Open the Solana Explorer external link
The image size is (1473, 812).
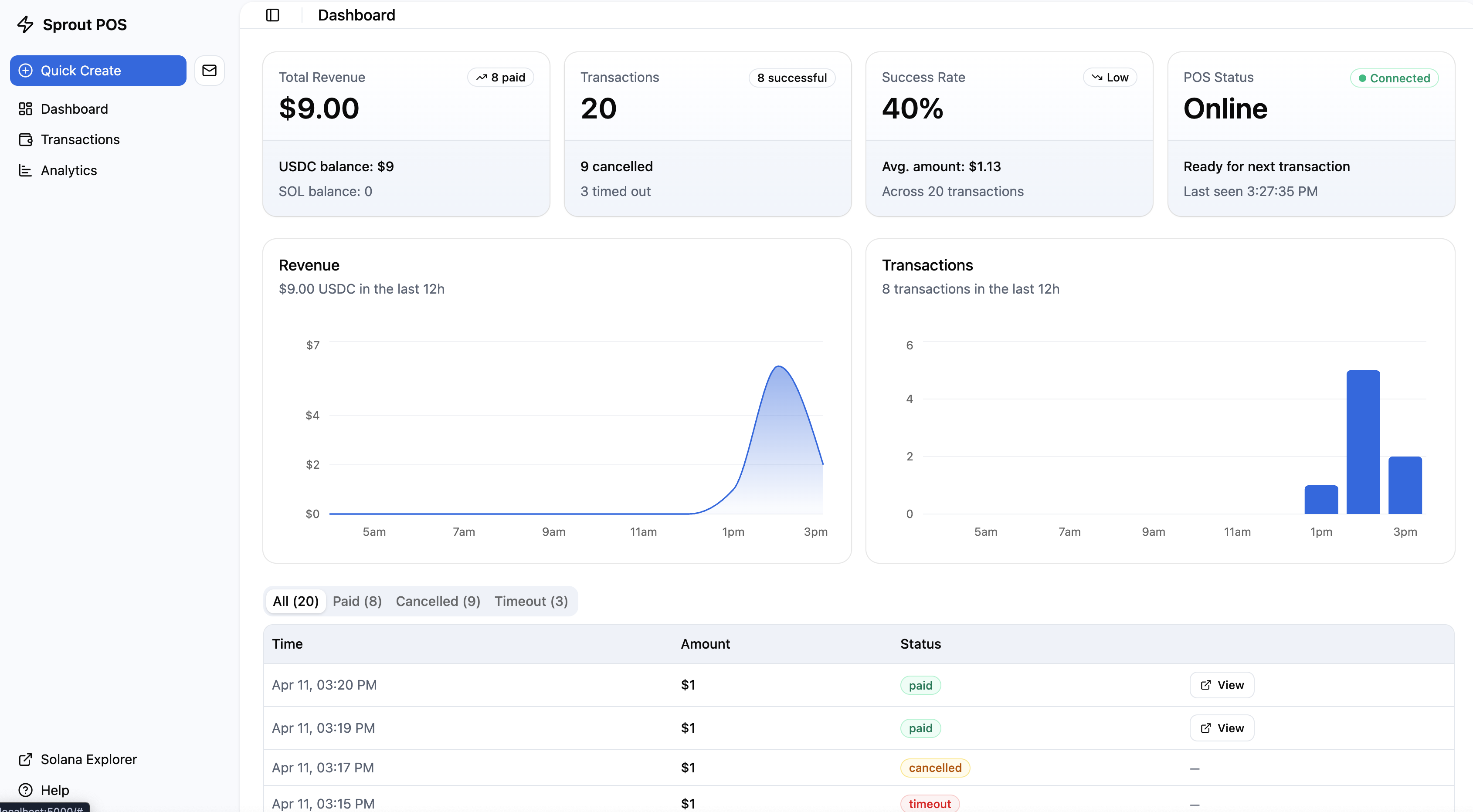point(88,759)
